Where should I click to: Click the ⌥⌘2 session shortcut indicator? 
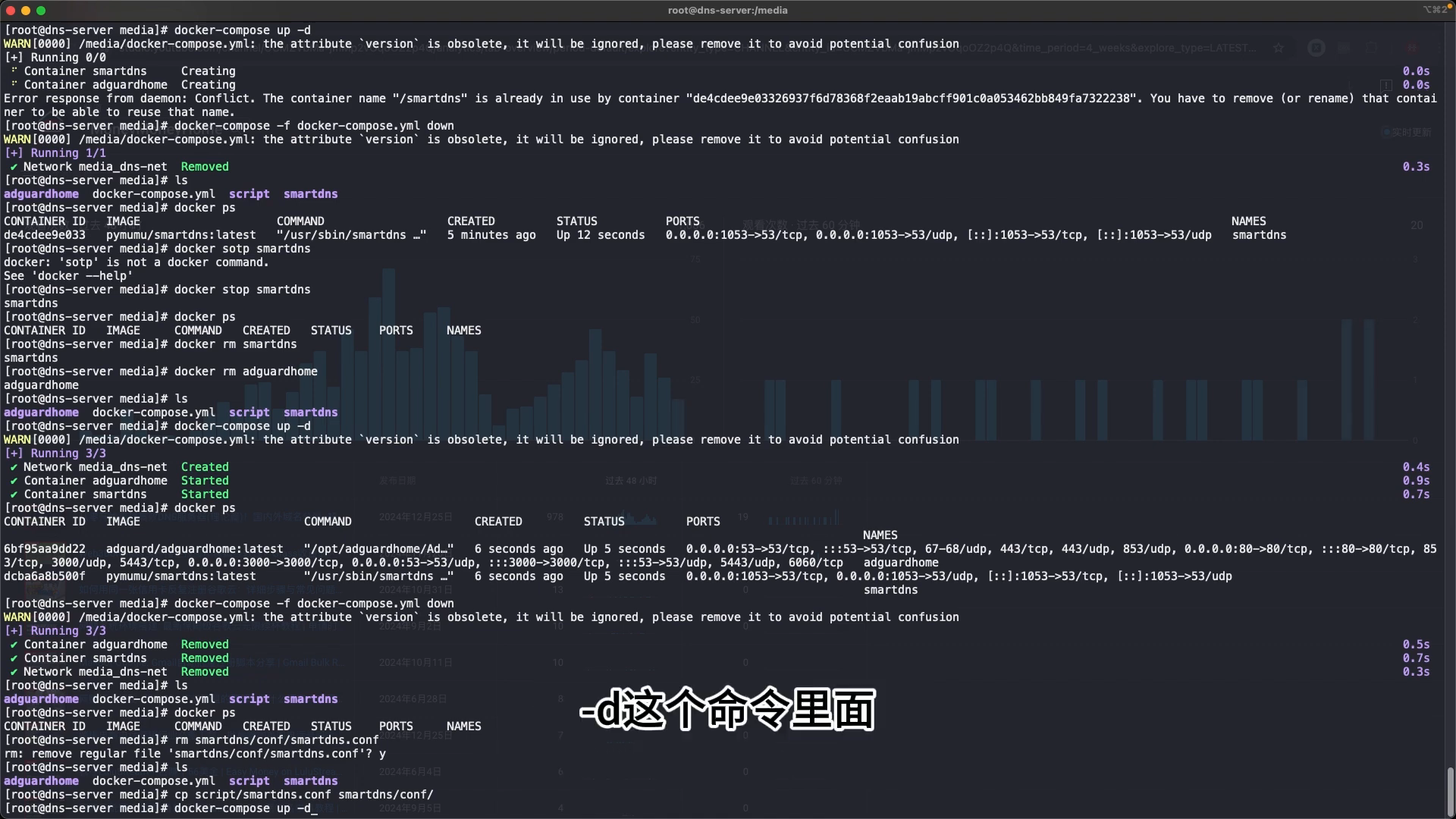click(1436, 10)
